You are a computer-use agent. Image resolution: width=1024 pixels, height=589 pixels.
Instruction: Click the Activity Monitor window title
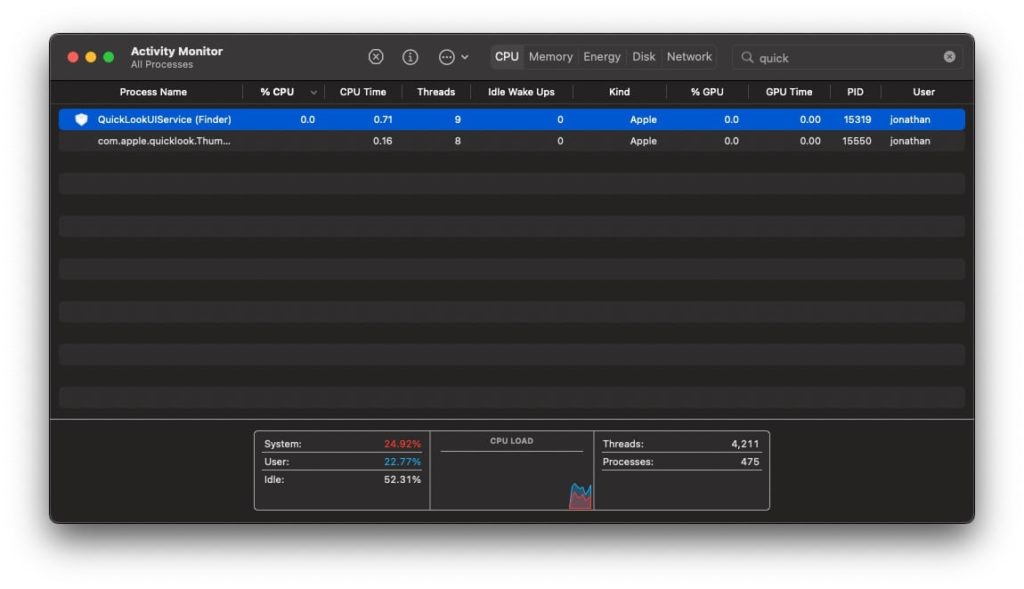[176, 51]
